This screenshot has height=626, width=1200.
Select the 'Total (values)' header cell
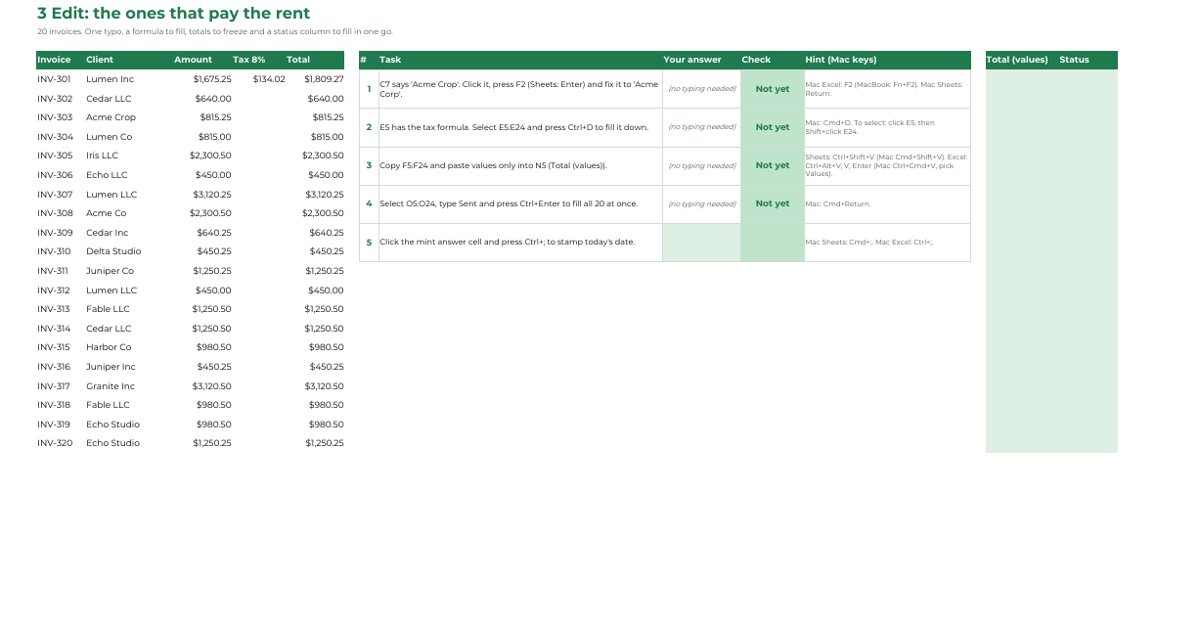[x=1021, y=60]
